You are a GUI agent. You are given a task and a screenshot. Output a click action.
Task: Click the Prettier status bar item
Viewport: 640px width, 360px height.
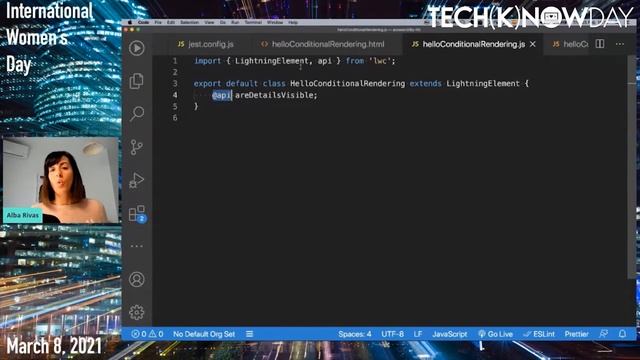tap(576, 334)
